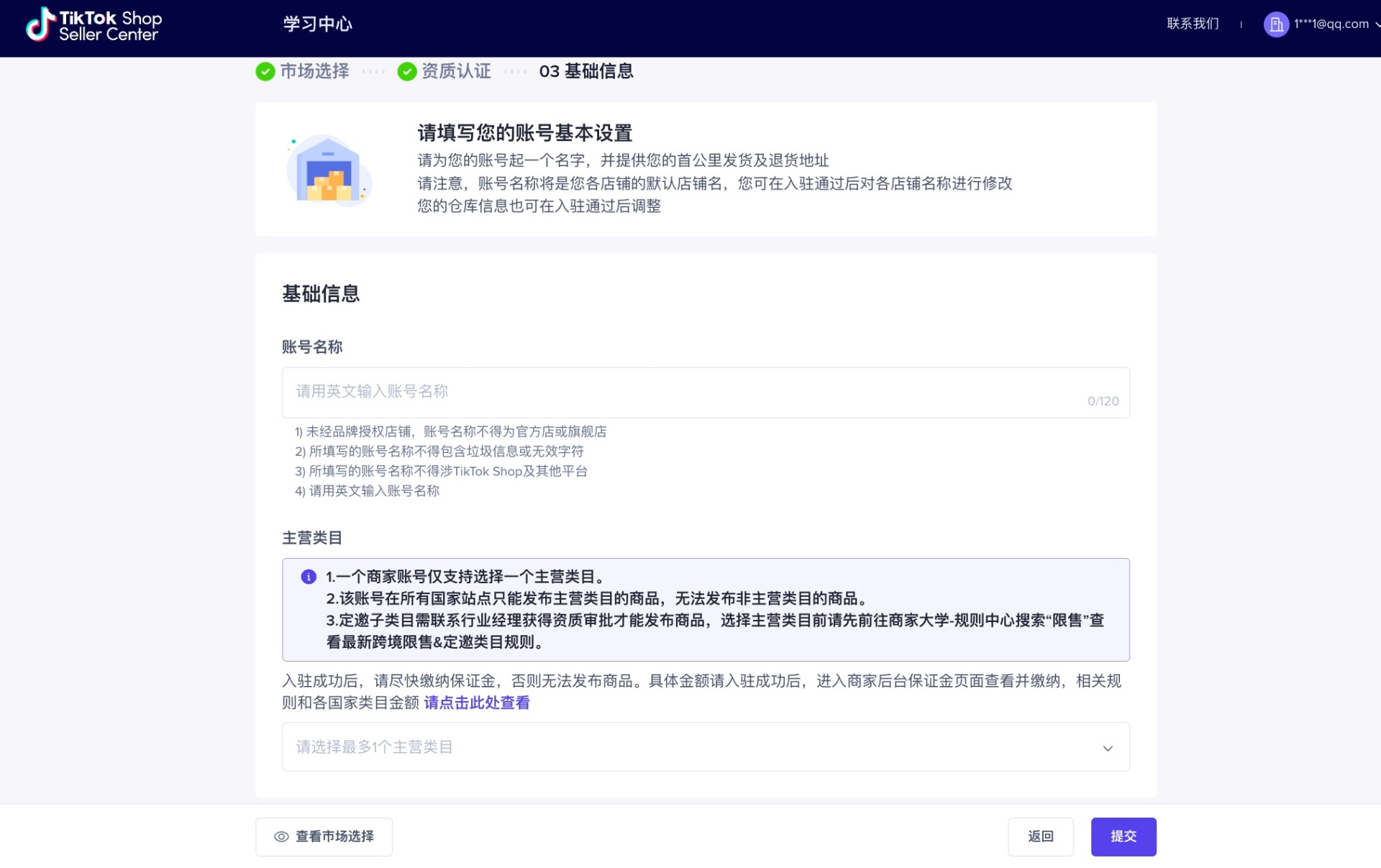Click 联系我们 in the header
Viewport: 1381px width, 868px height.
pos(1192,24)
